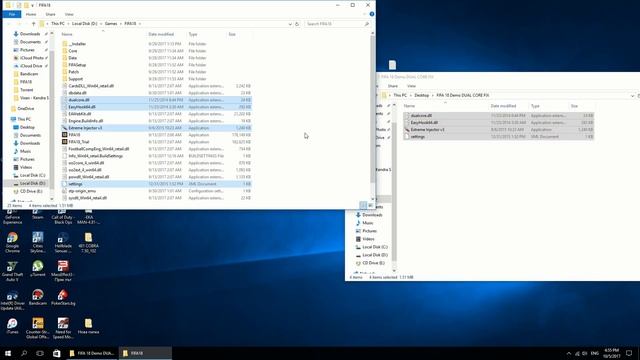Viewport: 640px width, 360px height.
Task: Expand the ribbon in FIFA18 window
Action: pyautogui.click(x=364, y=14)
